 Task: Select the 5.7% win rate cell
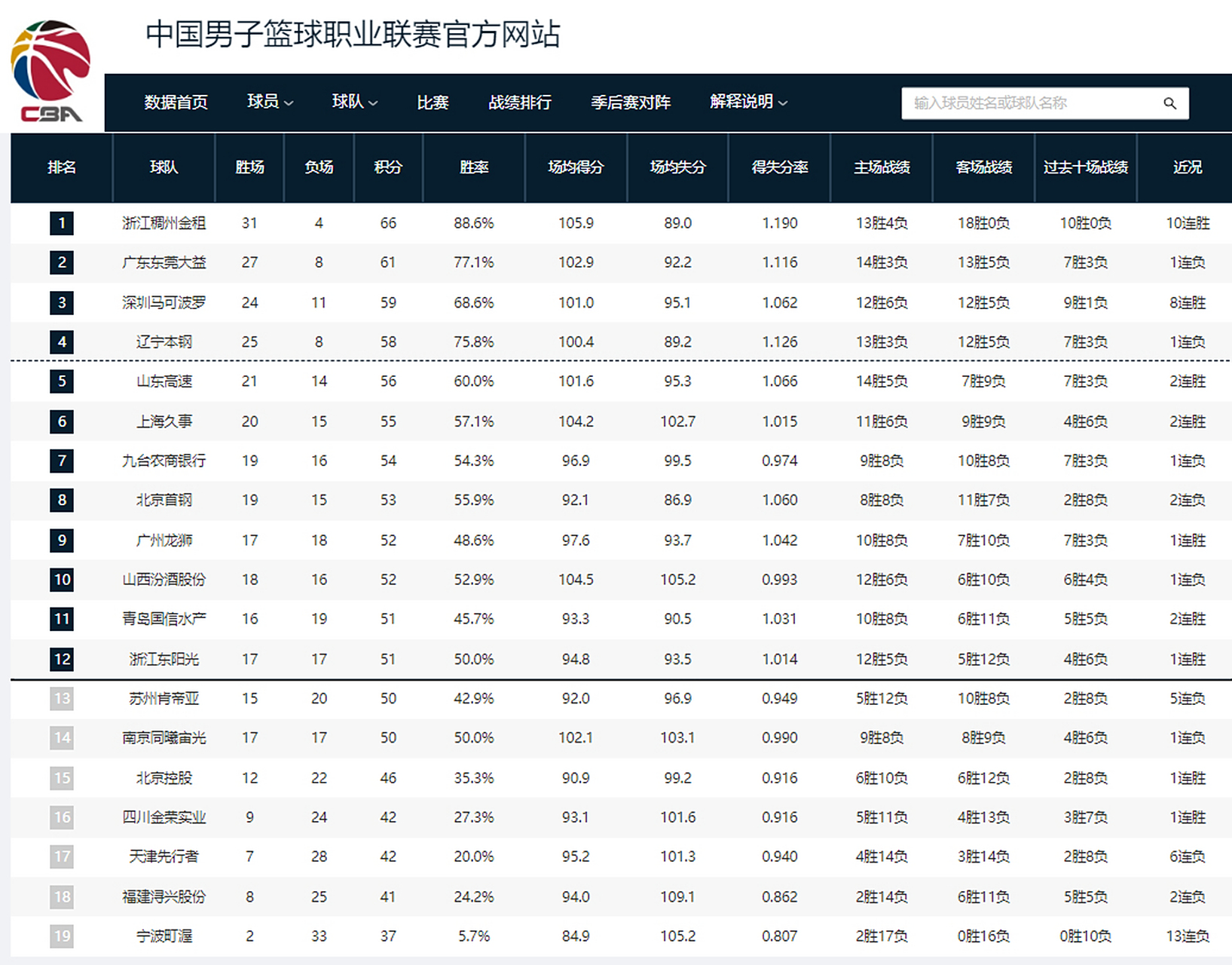click(474, 936)
